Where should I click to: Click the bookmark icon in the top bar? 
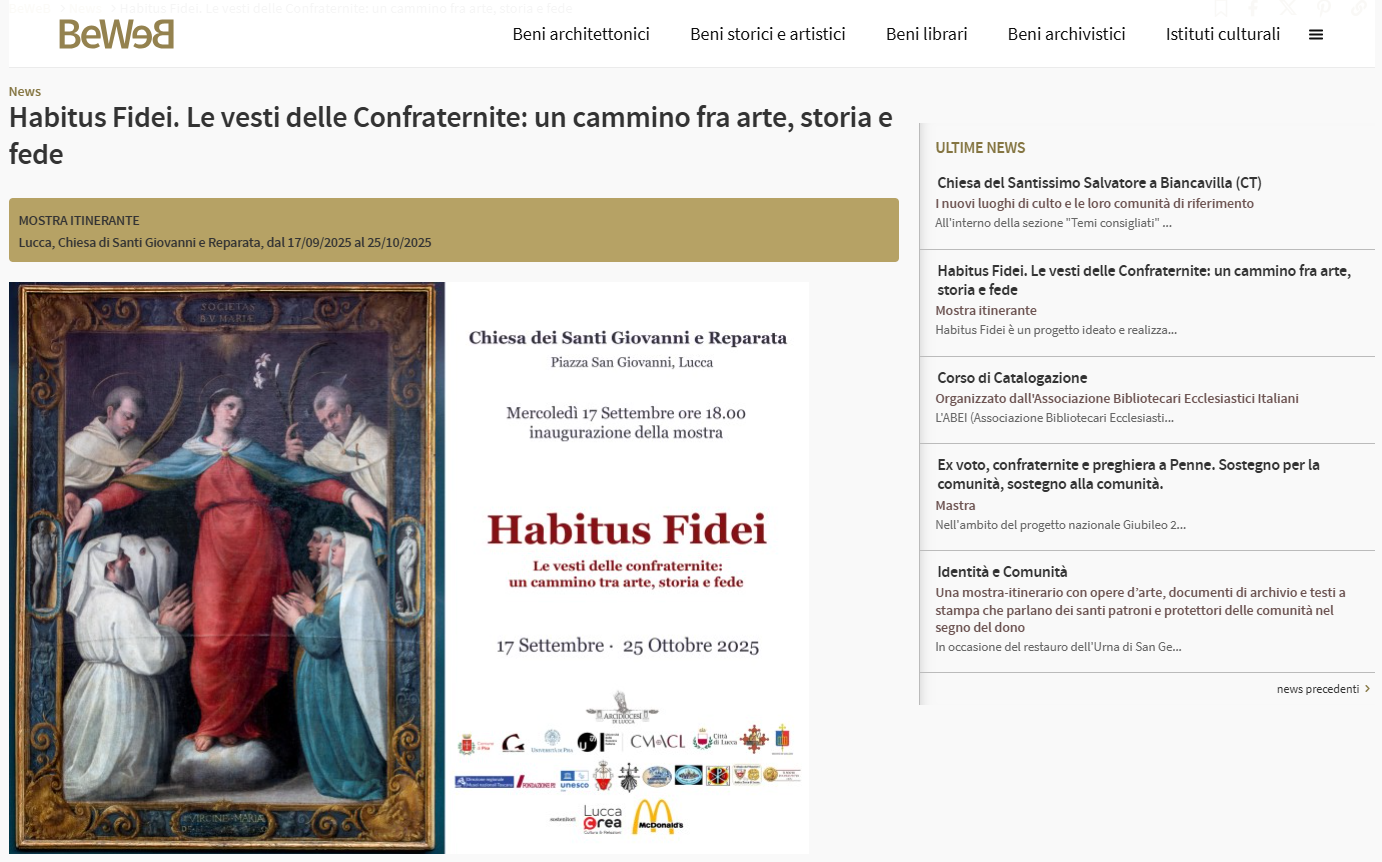coord(1221,8)
